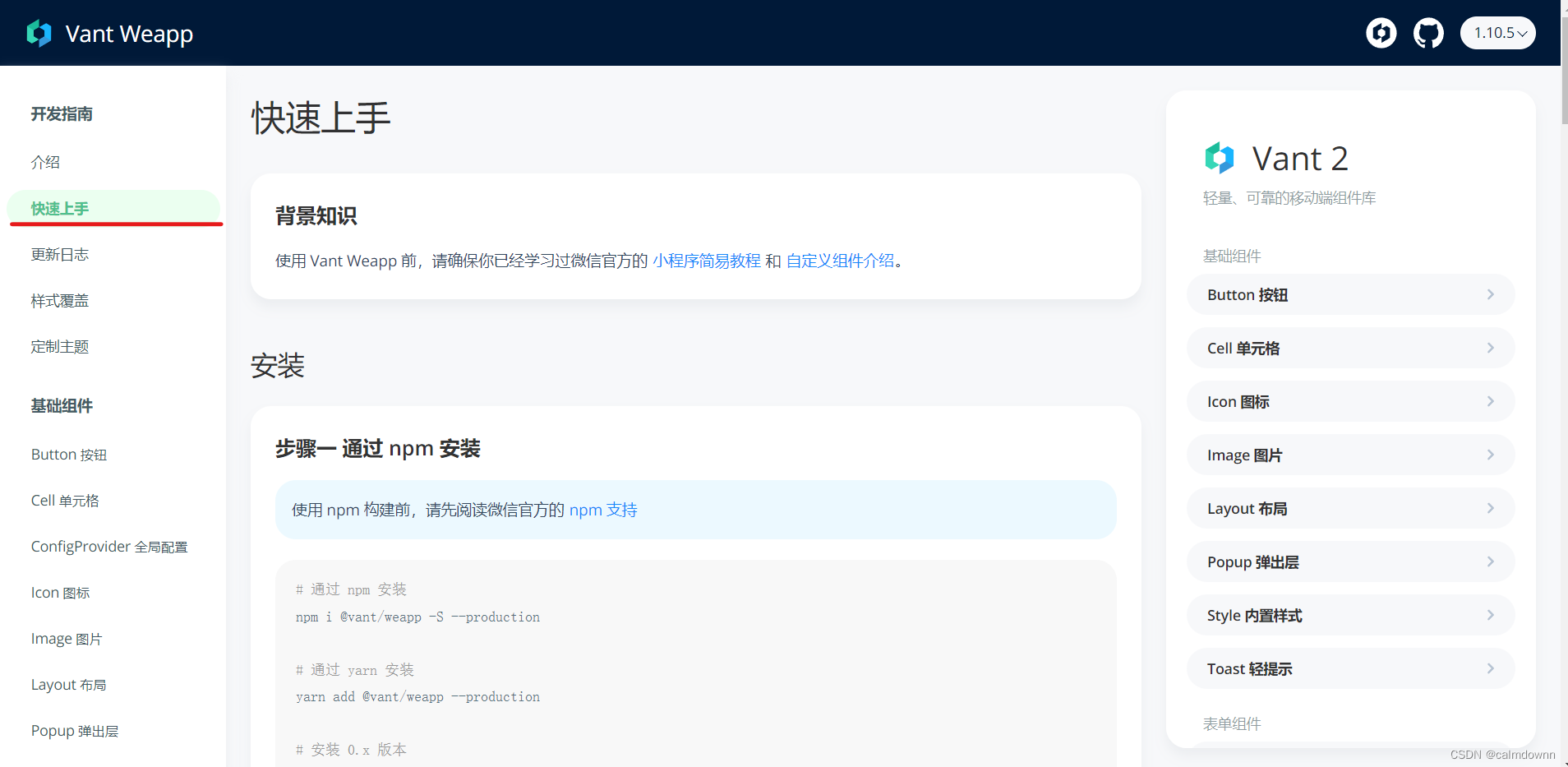Open the GitHub repository icon
Viewport: 1568px width, 767px height.
pyautogui.click(x=1428, y=33)
